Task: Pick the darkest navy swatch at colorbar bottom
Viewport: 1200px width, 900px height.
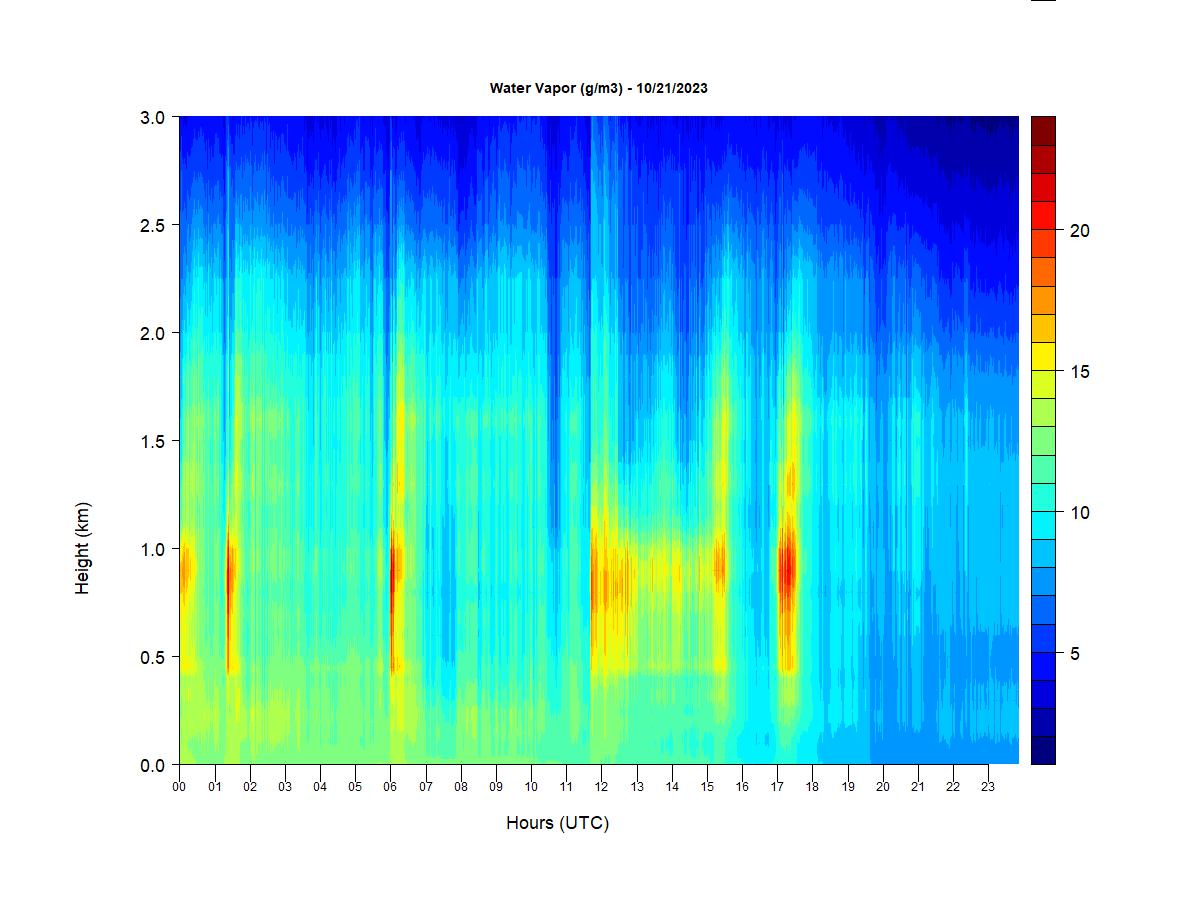Action: 1043,750
